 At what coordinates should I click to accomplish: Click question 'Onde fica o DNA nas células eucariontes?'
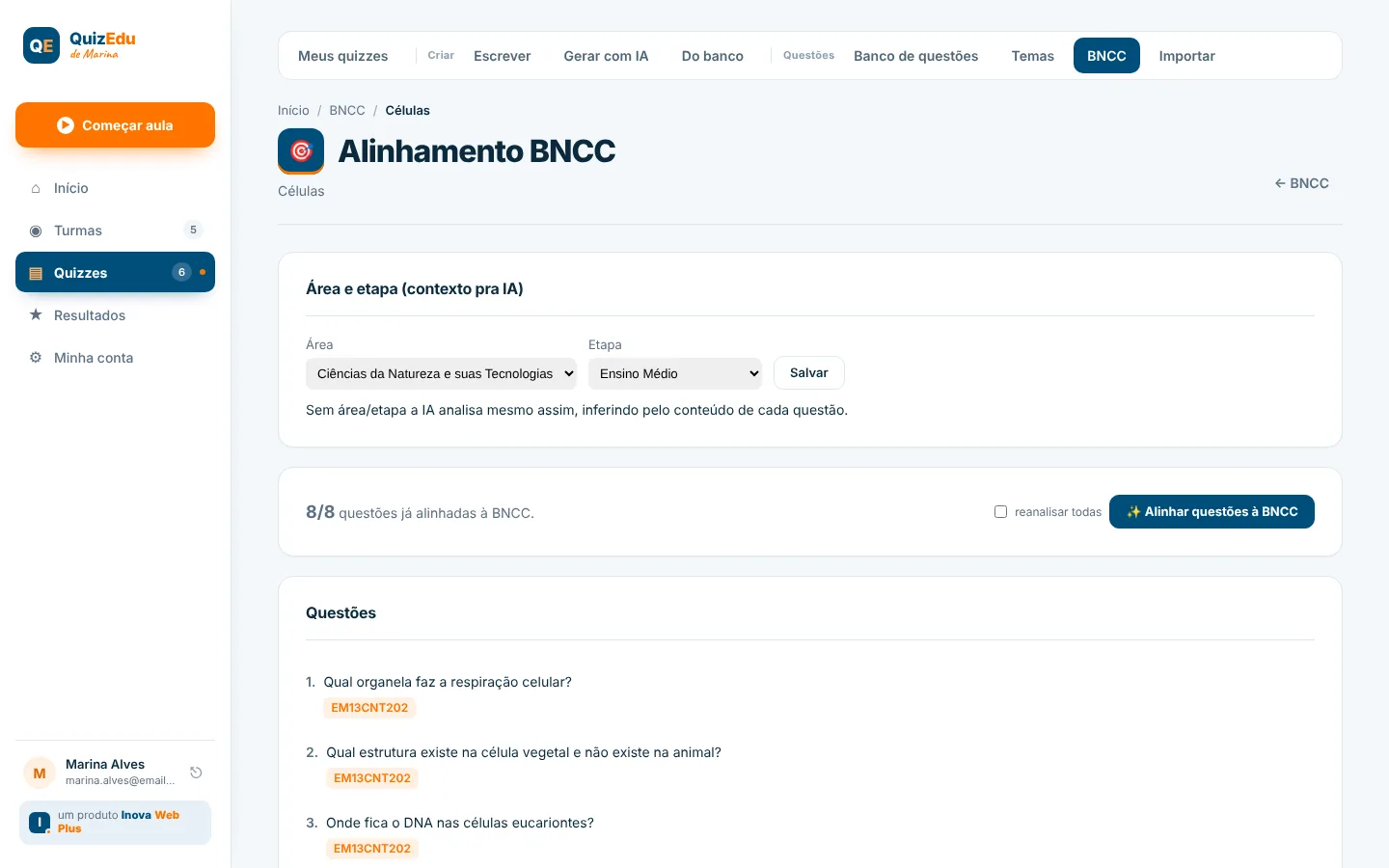pyautogui.click(x=460, y=823)
